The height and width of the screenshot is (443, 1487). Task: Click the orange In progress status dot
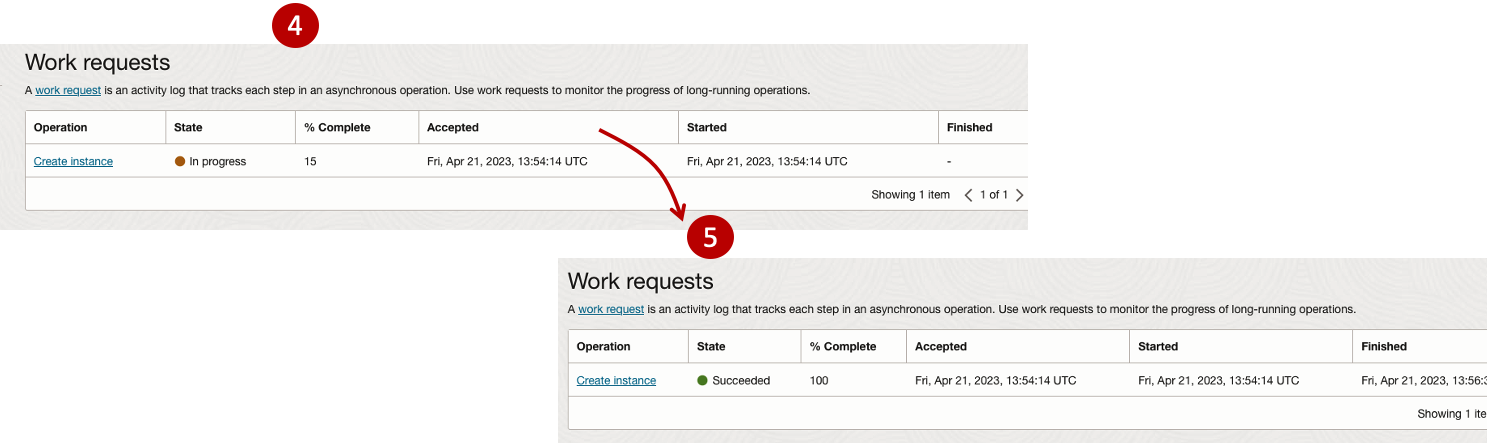[180, 161]
